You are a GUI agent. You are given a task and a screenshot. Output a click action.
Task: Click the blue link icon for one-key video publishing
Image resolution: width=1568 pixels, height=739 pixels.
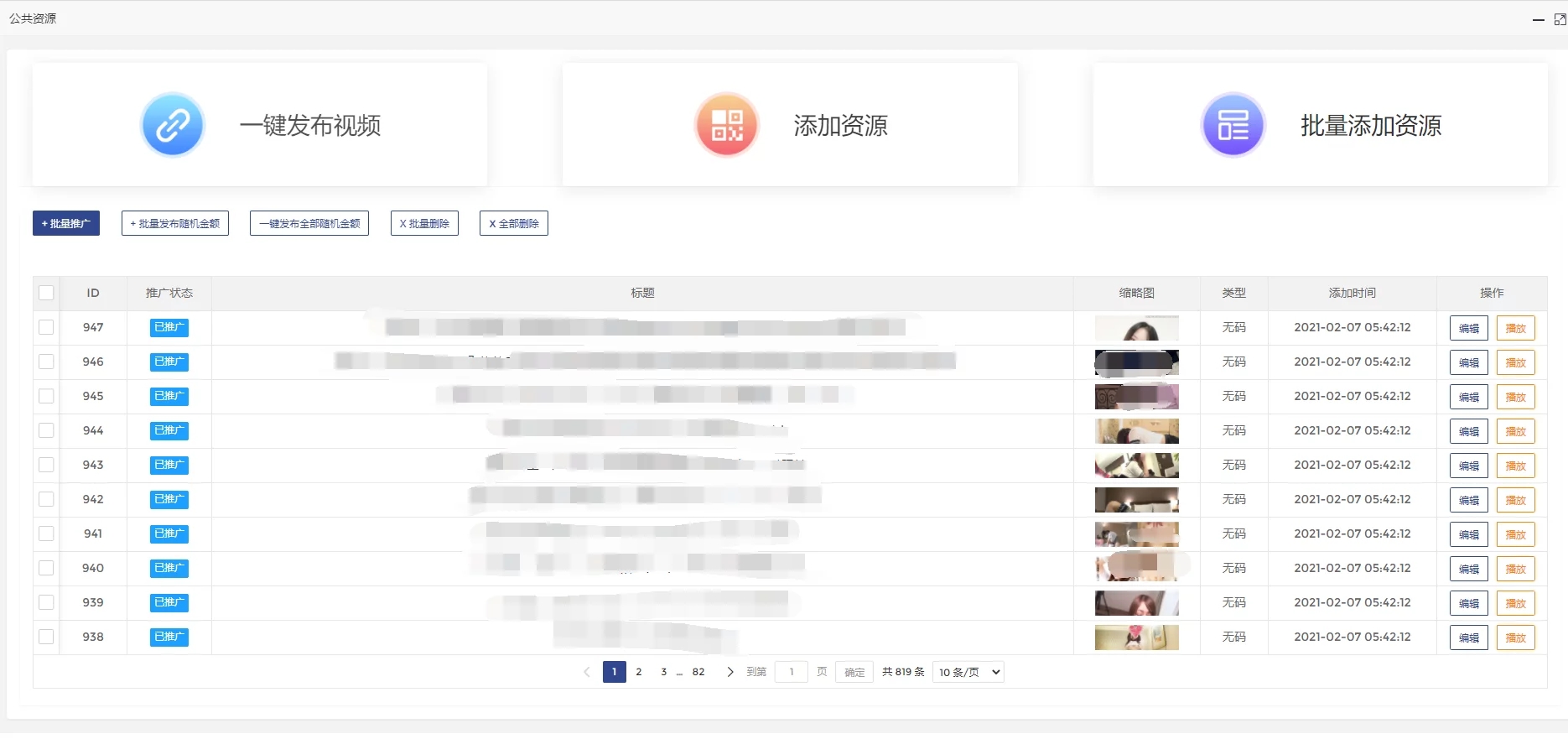point(173,125)
